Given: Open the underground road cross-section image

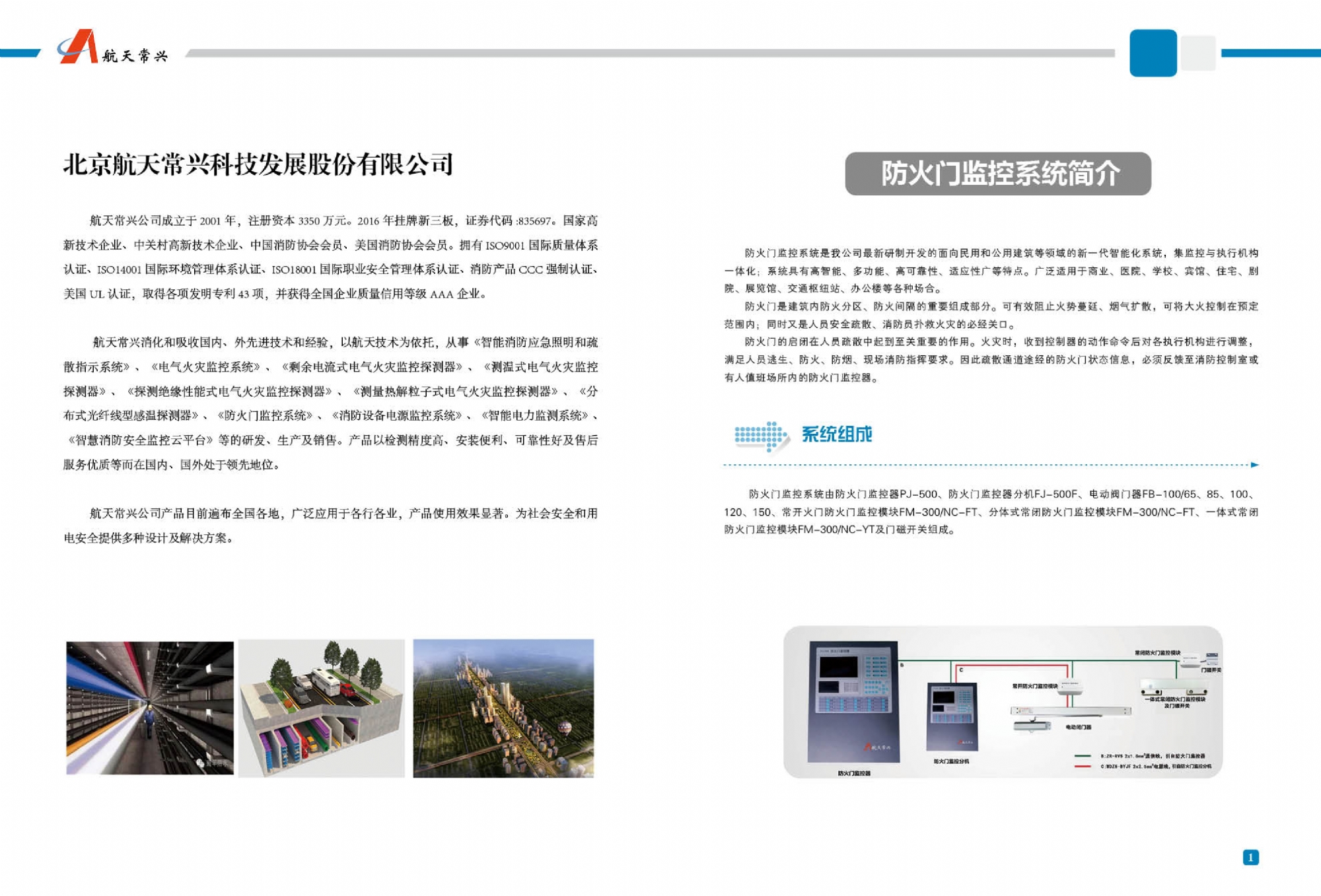Looking at the screenshot, I should point(322,708).
